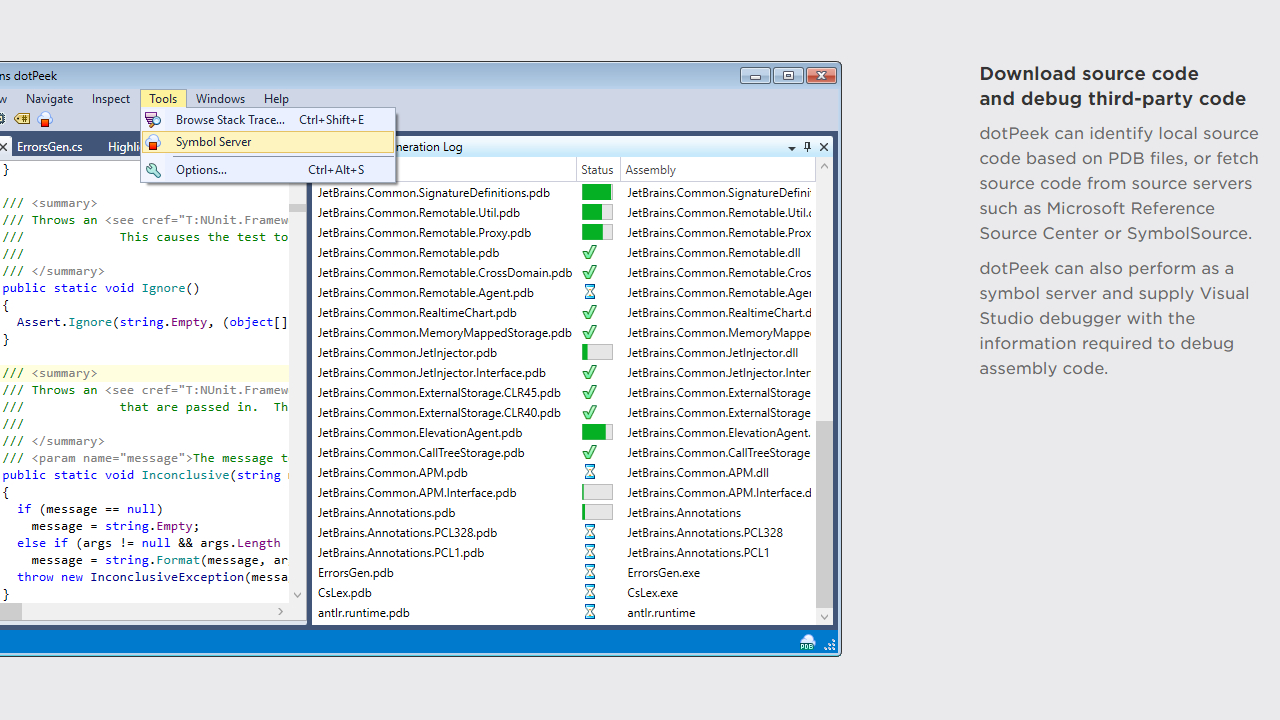Open Options from the Tools menu
Image resolution: width=1280 pixels, height=720 pixels.
[x=201, y=170]
